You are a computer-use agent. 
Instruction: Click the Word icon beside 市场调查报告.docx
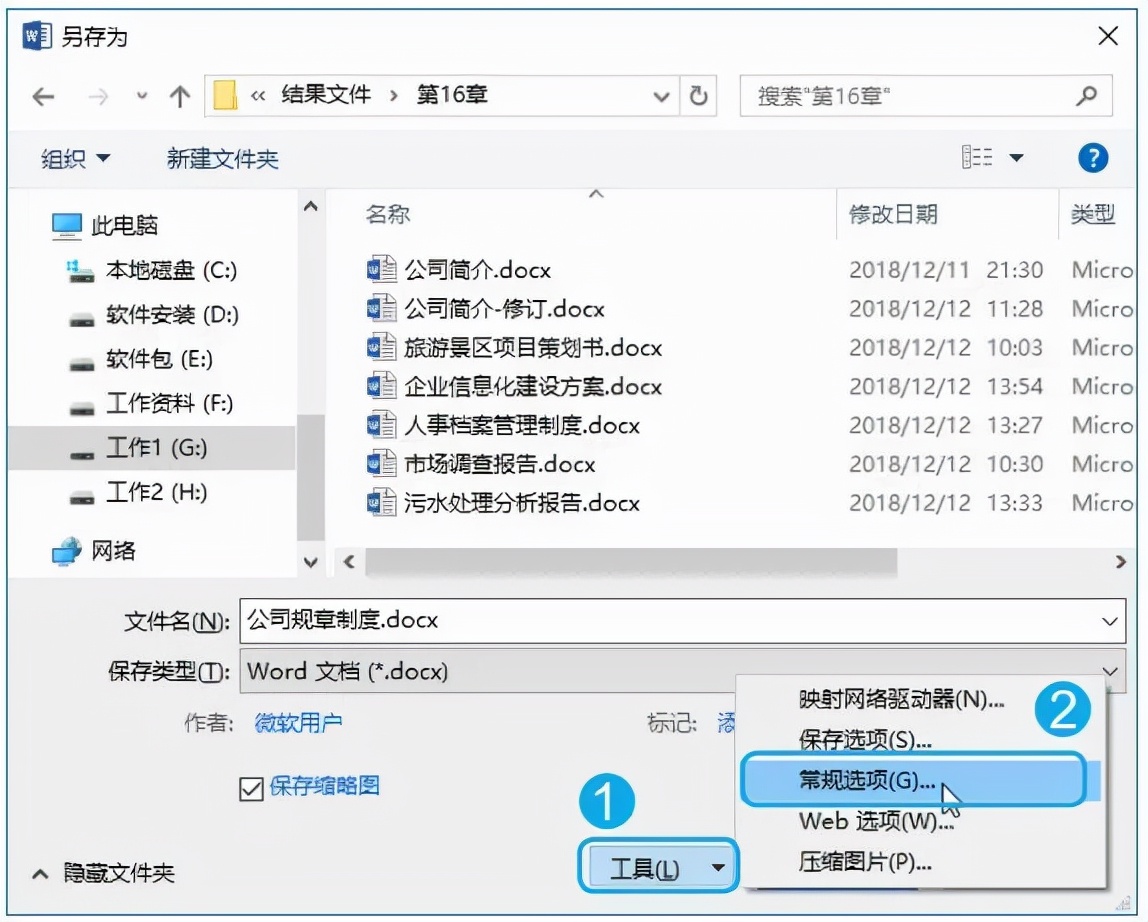pyautogui.click(x=380, y=464)
